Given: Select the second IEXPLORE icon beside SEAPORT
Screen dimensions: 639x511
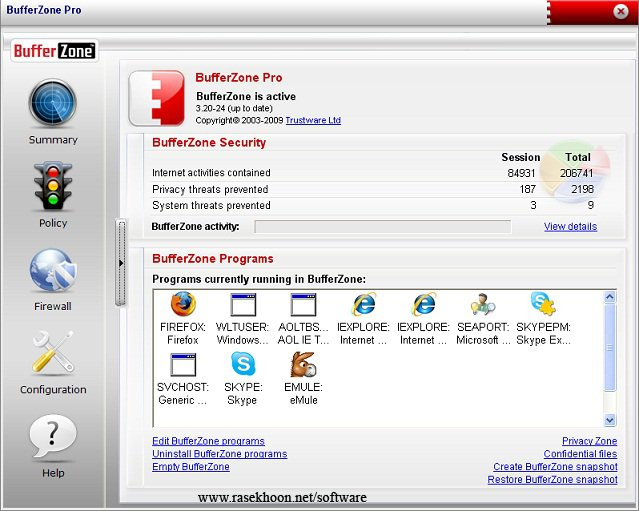Looking at the screenshot, I should [423, 304].
